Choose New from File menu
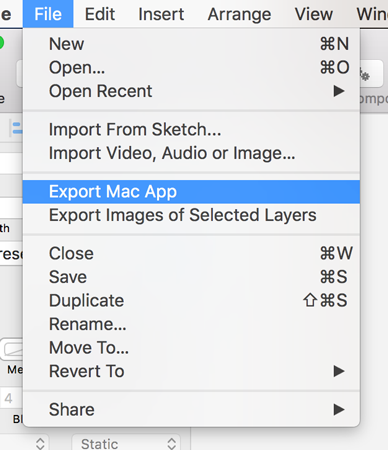Screen dimensions: 388x450 [191, 44]
